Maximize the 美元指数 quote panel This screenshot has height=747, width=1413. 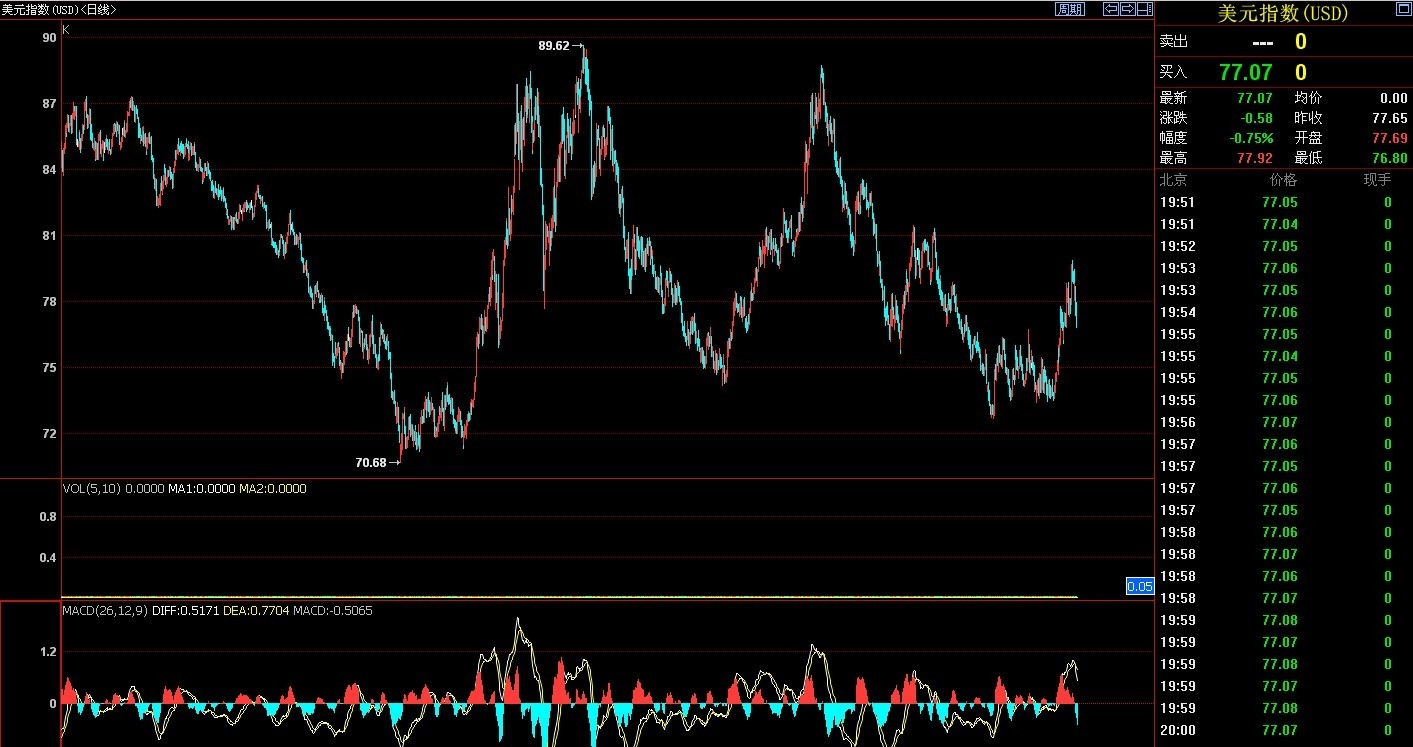(1402, 10)
